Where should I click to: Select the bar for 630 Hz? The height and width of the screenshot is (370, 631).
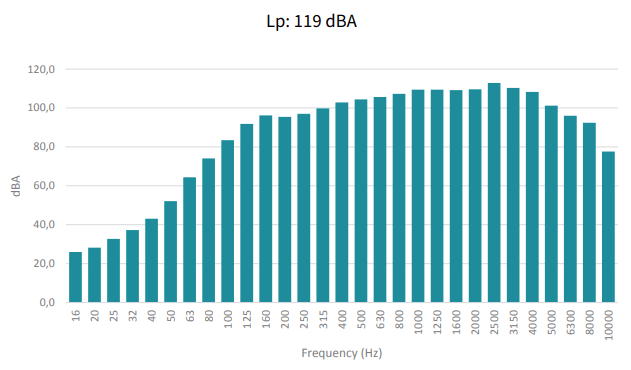point(380,200)
